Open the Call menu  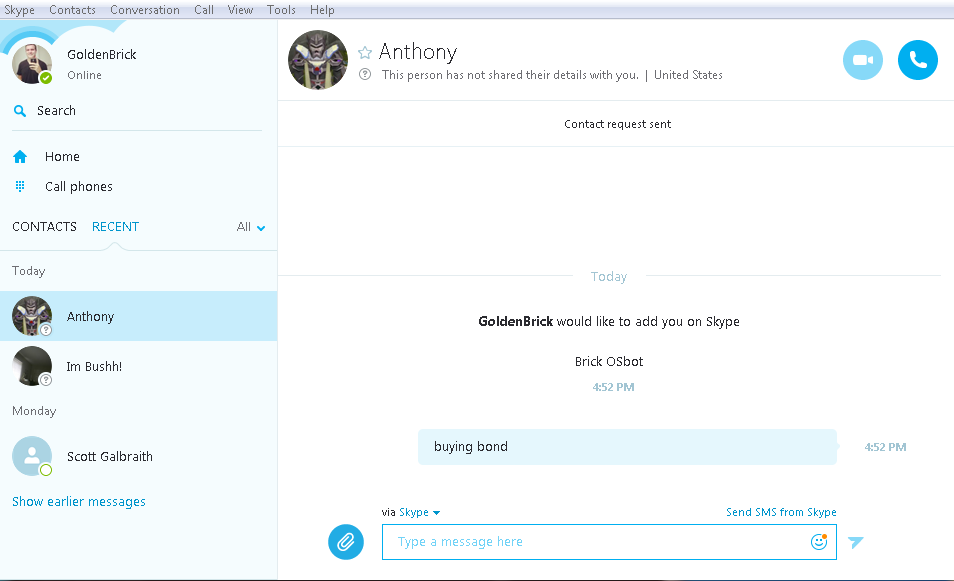pyautogui.click(x=204, y=10)
